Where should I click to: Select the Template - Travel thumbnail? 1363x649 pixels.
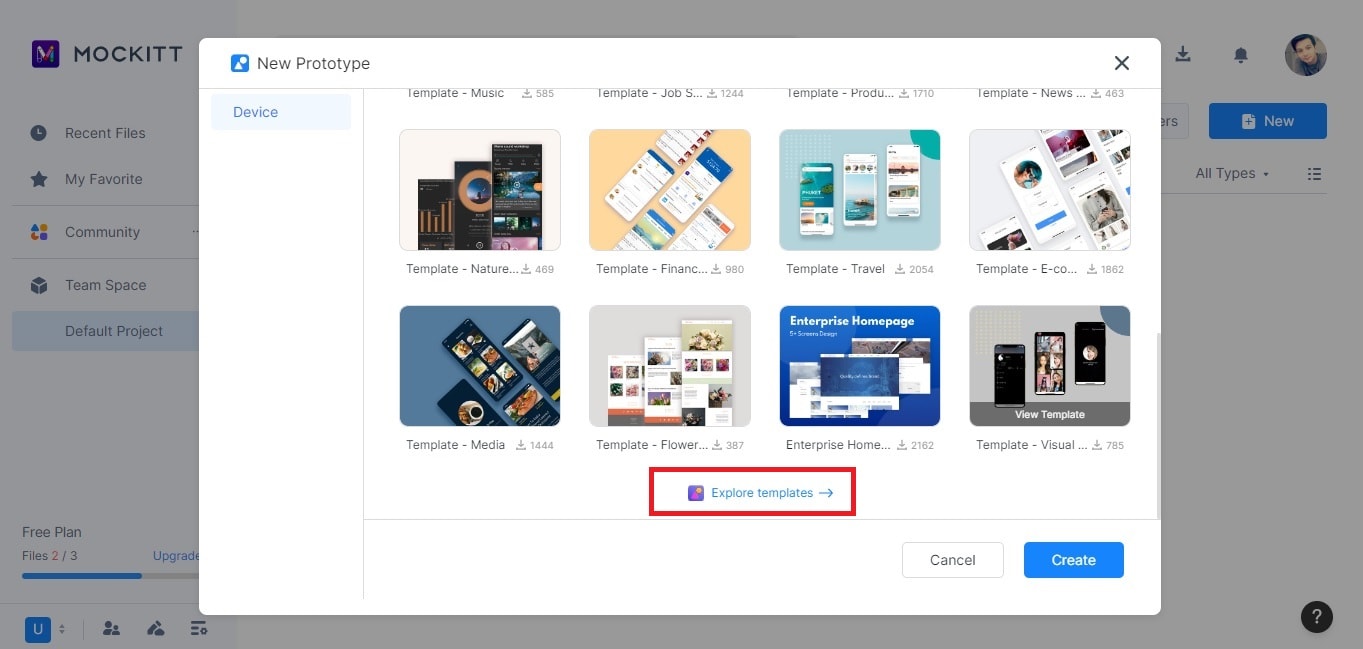pyautogui.click(x=860, y=190)
